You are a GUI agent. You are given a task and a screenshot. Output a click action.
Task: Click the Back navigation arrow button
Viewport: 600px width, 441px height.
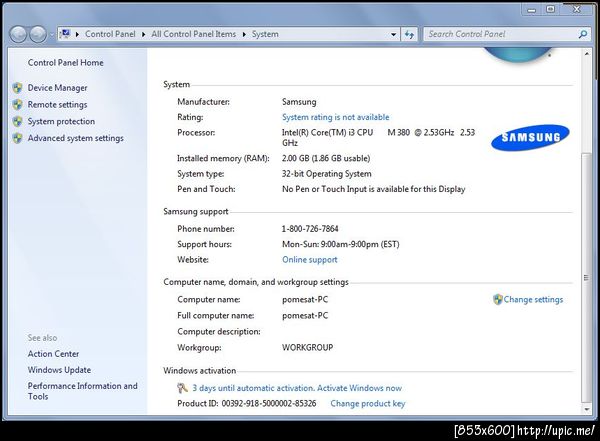[18, 34]
